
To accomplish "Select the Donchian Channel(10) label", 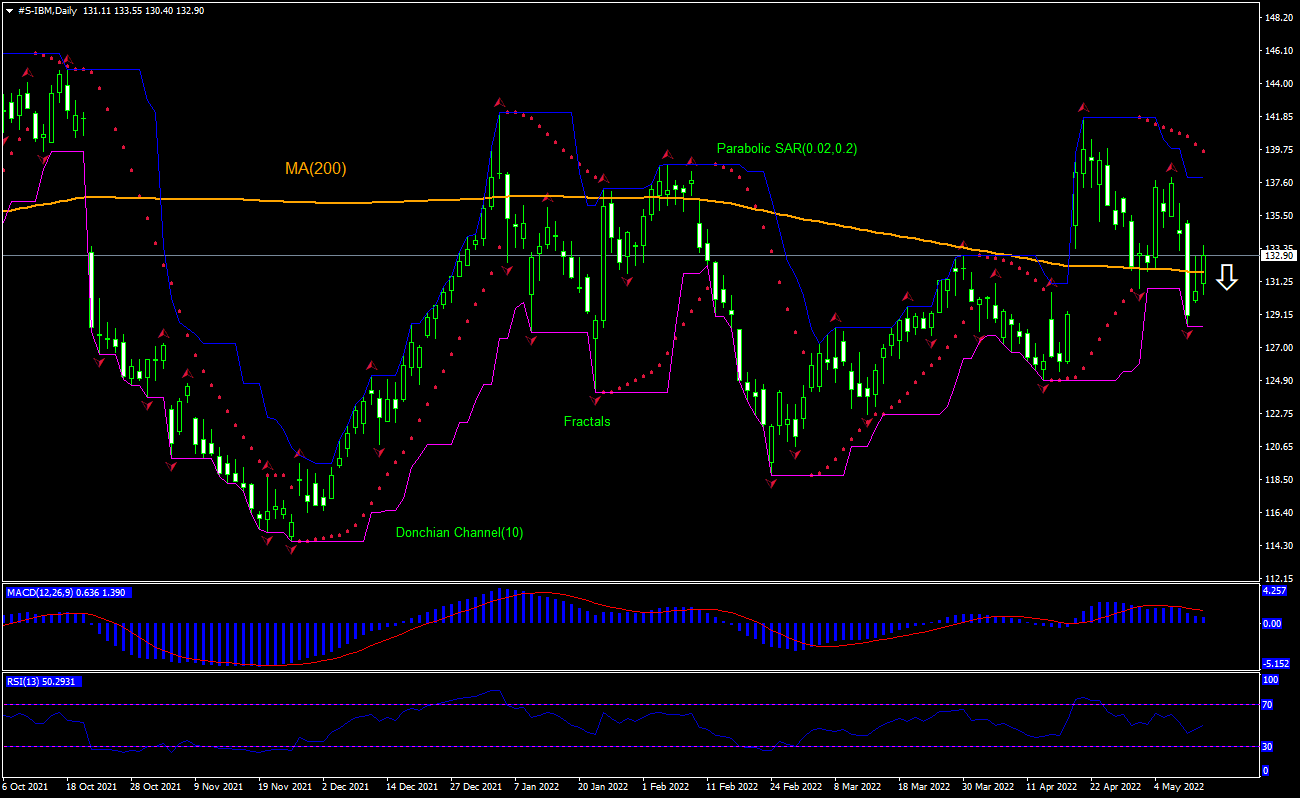I will (459, 533).
